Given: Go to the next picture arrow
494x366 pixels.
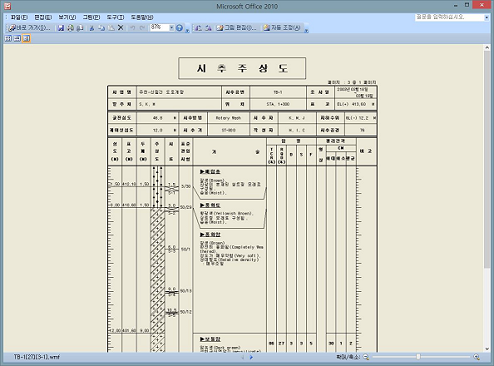Looking at the screenshot, I should (x=251, y=357).
